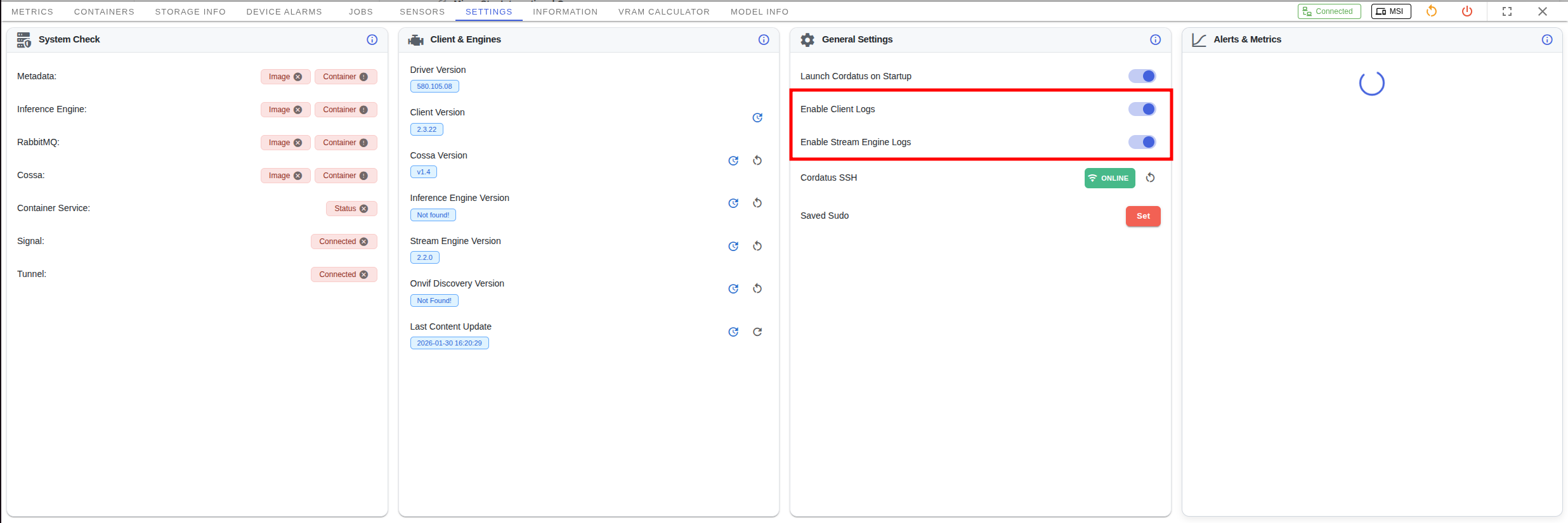Click the System Check info icon
The height and width of the screenshot is (523, 1568).
372,40
